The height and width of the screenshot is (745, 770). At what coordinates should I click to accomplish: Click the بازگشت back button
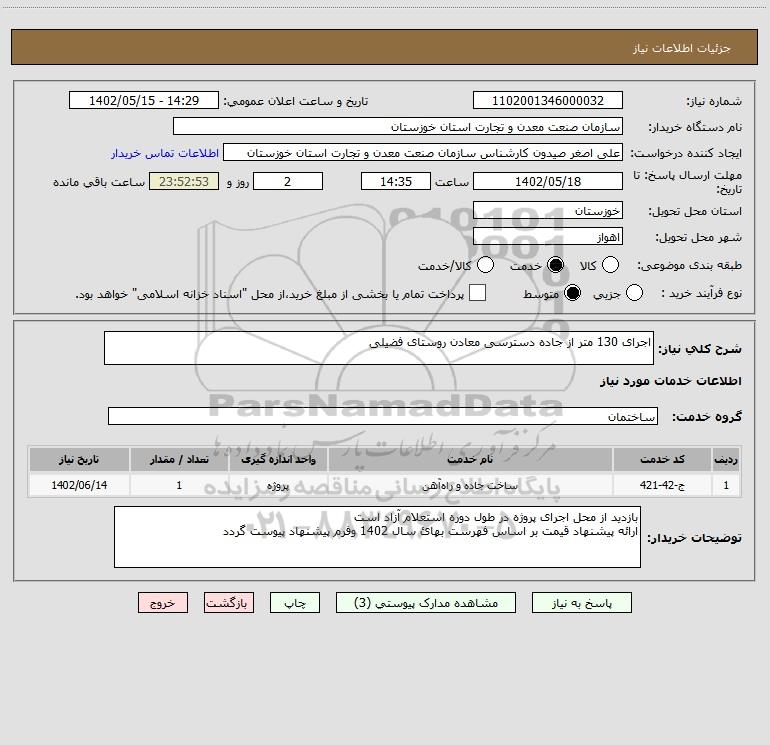pos(229,603)
